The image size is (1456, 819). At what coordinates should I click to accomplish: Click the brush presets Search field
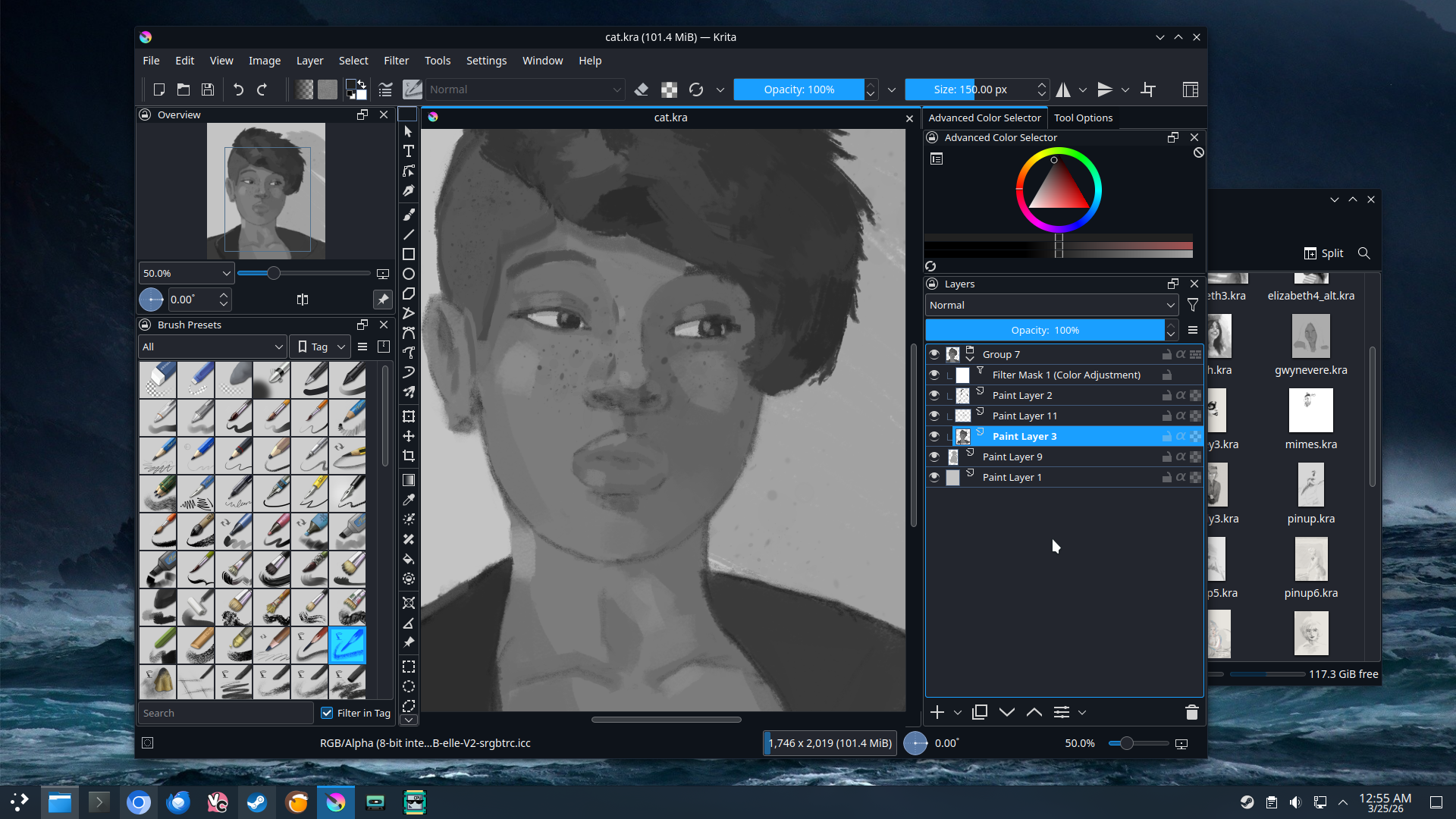pos(225,713)
